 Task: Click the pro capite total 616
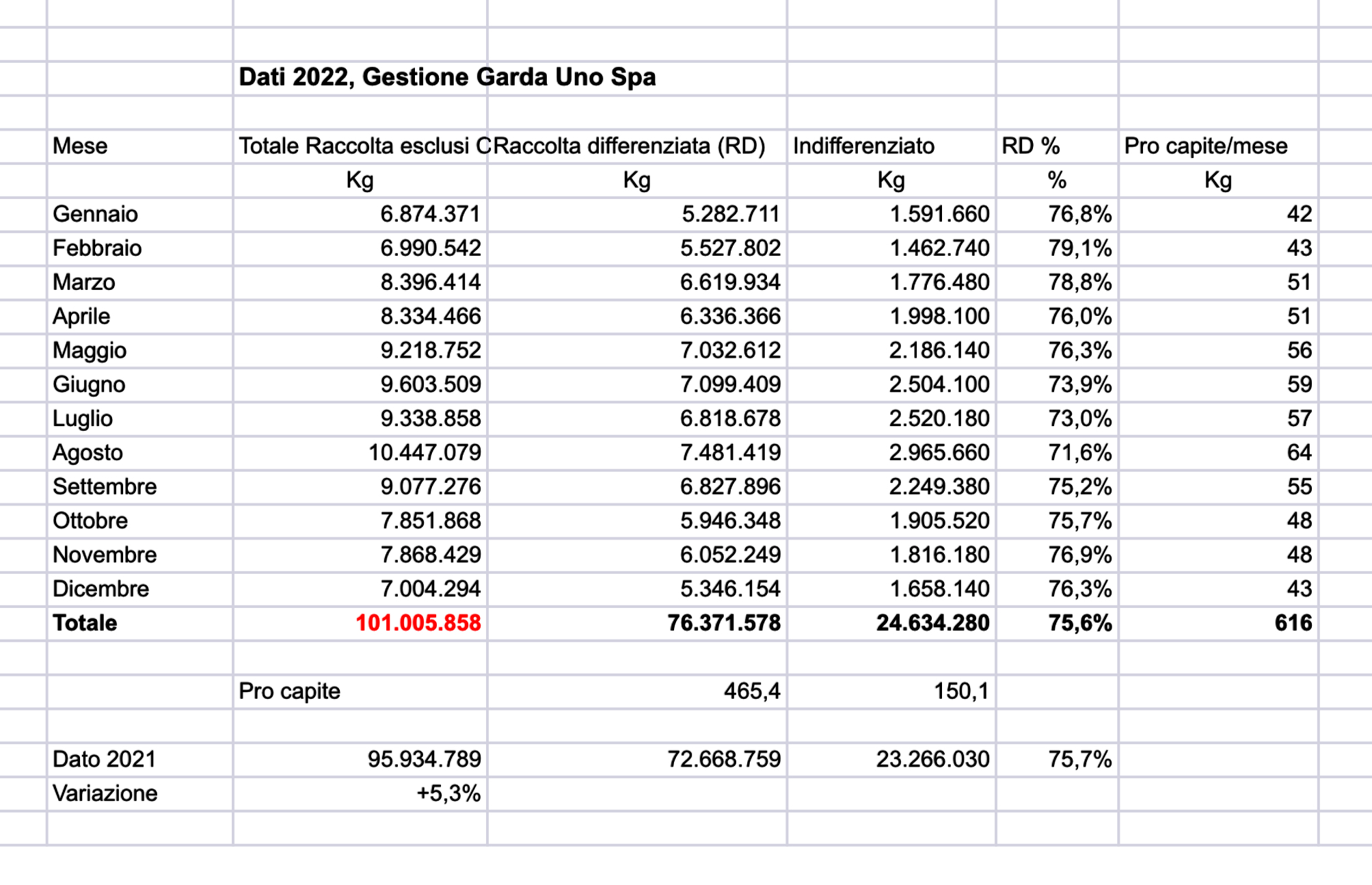1293,623
